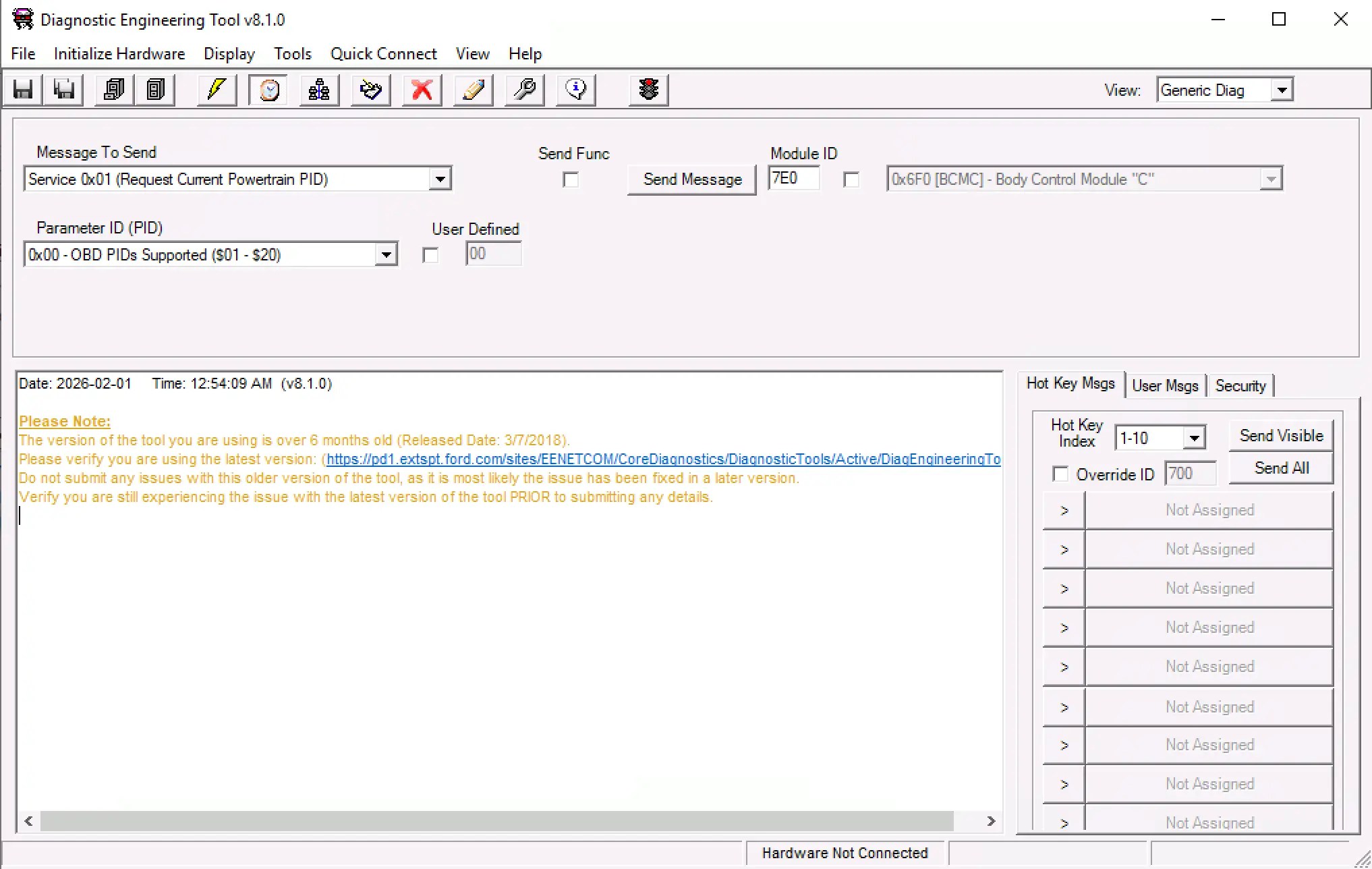Select the pencil annotation toolbar icon

tap(472, 89)
